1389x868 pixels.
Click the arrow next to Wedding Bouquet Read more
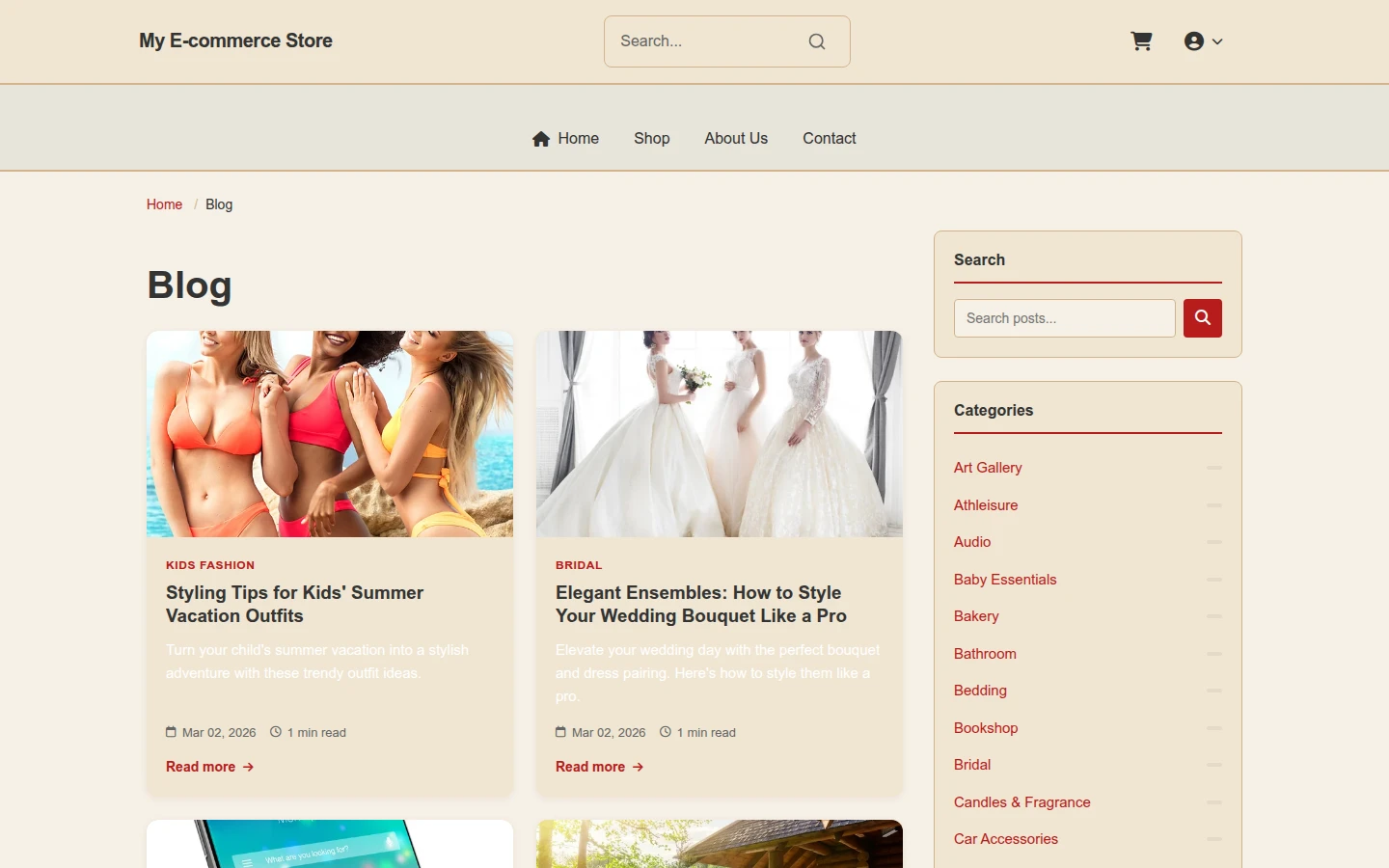pos(638,767)
